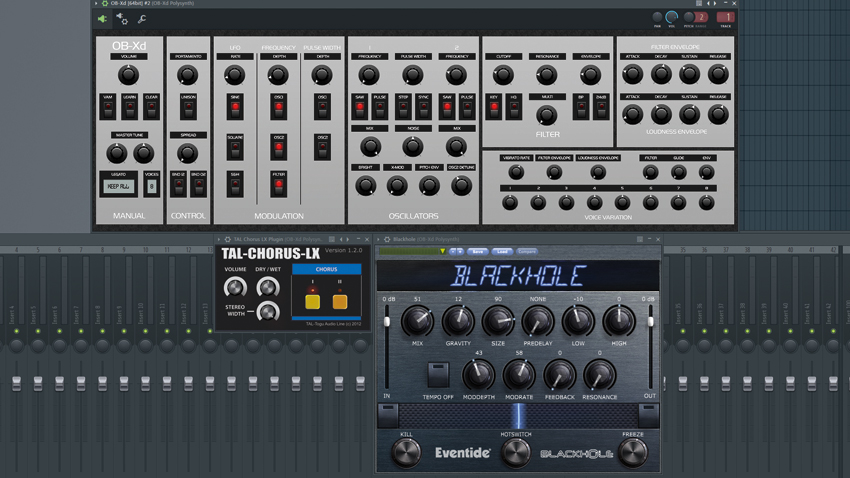Image resolution: width=850 pixels, height=478 pixels.
Task: Click Blackhole preset up/down stepper button
Action: 456,251
